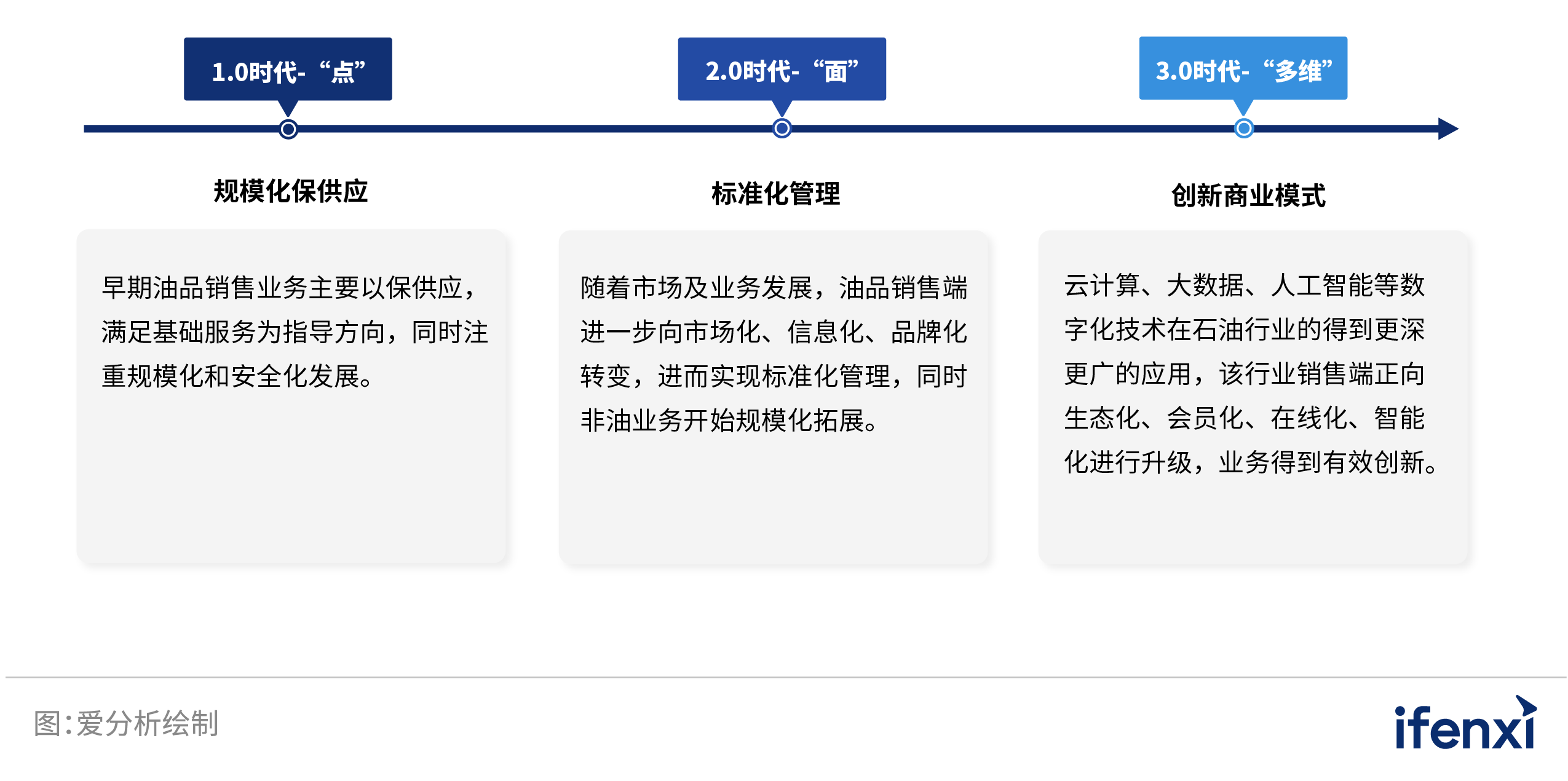Select the 2.0时代-"面" label box
Image resolution: width=1568 pixels, height=781 pixels.
782,69
